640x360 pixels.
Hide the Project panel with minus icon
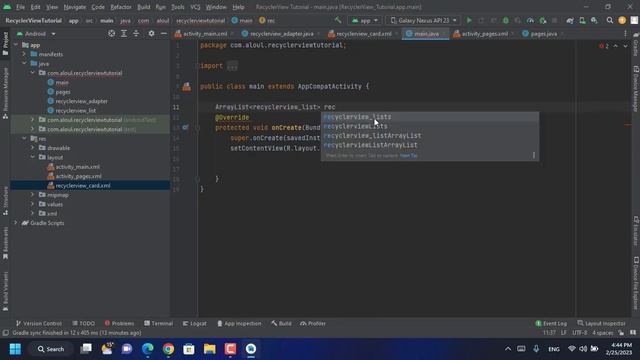click(164, 34)
